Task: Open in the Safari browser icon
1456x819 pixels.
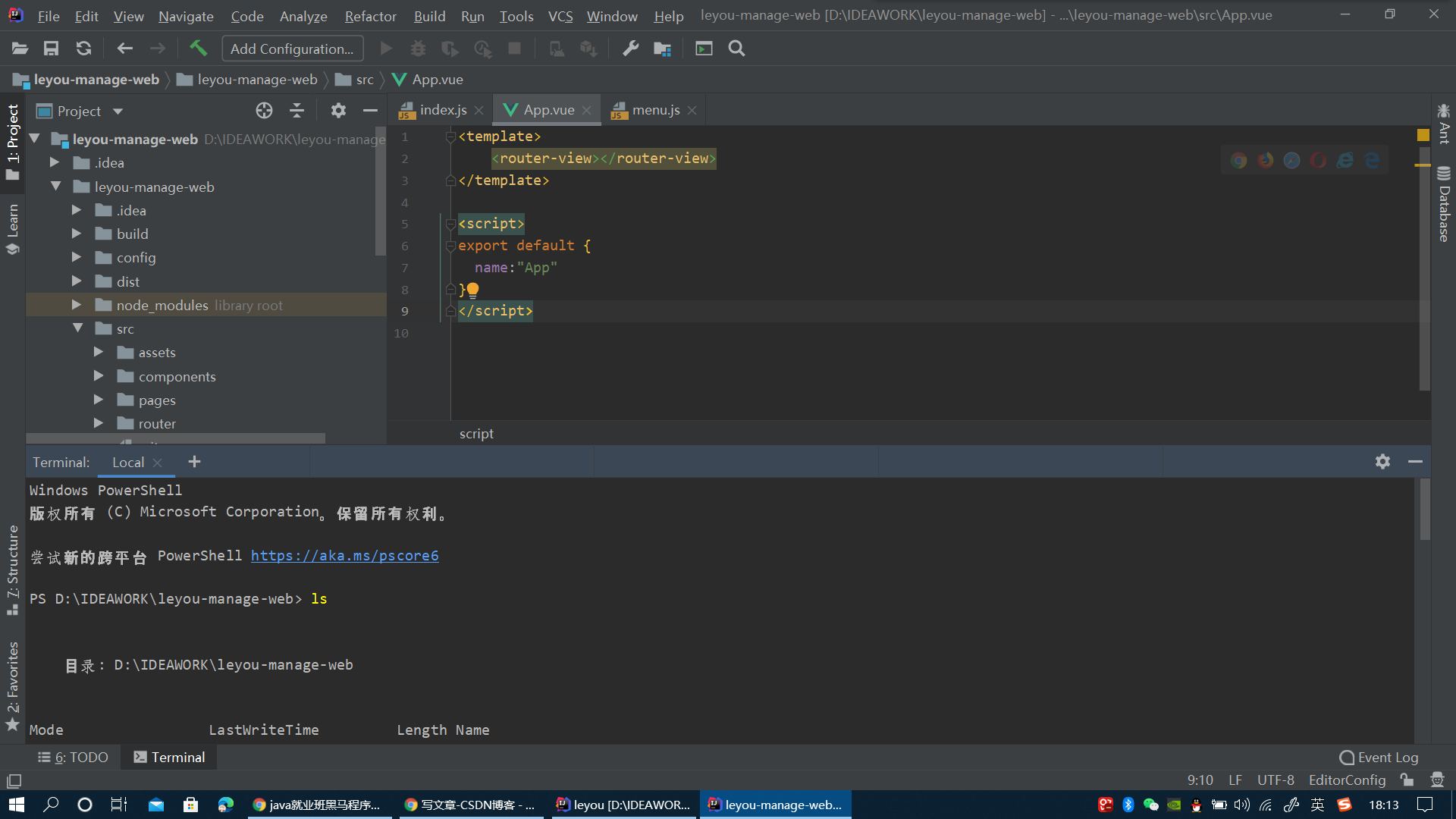Action: point(1292,160)
